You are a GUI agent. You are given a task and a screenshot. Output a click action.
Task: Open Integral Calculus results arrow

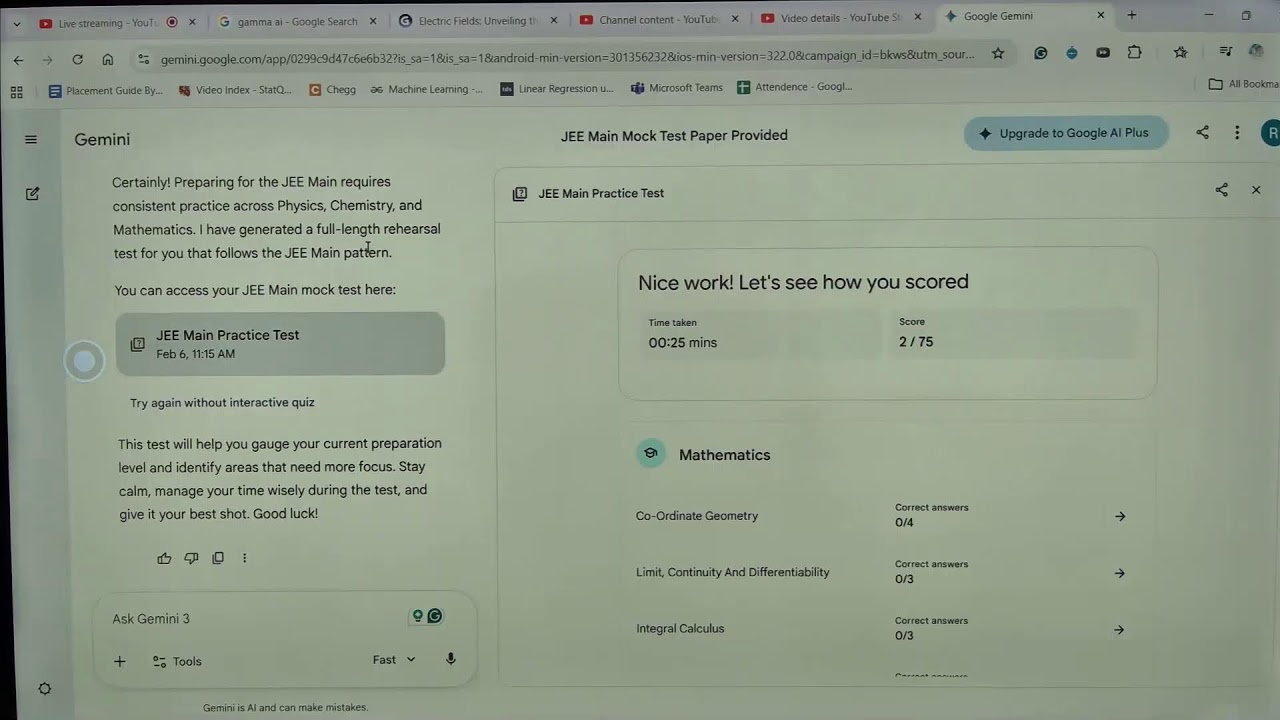pyautogui.click(x=1120, y=630)
